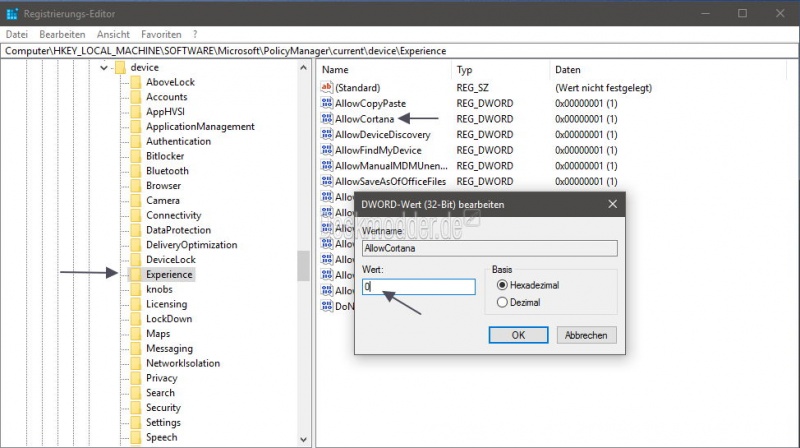The image size is (800, 448).
Task: Click the Registry Editor app icon in title bar
Action: click(12, 14)
